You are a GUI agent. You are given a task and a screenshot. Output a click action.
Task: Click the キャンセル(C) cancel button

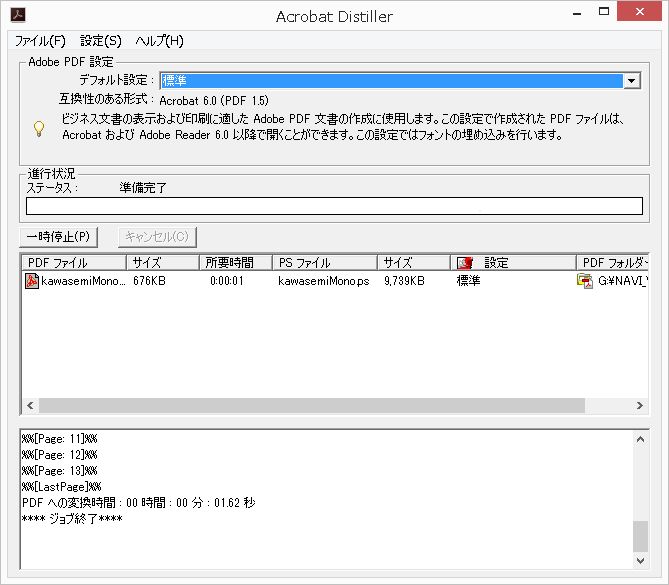click(157, 237)
